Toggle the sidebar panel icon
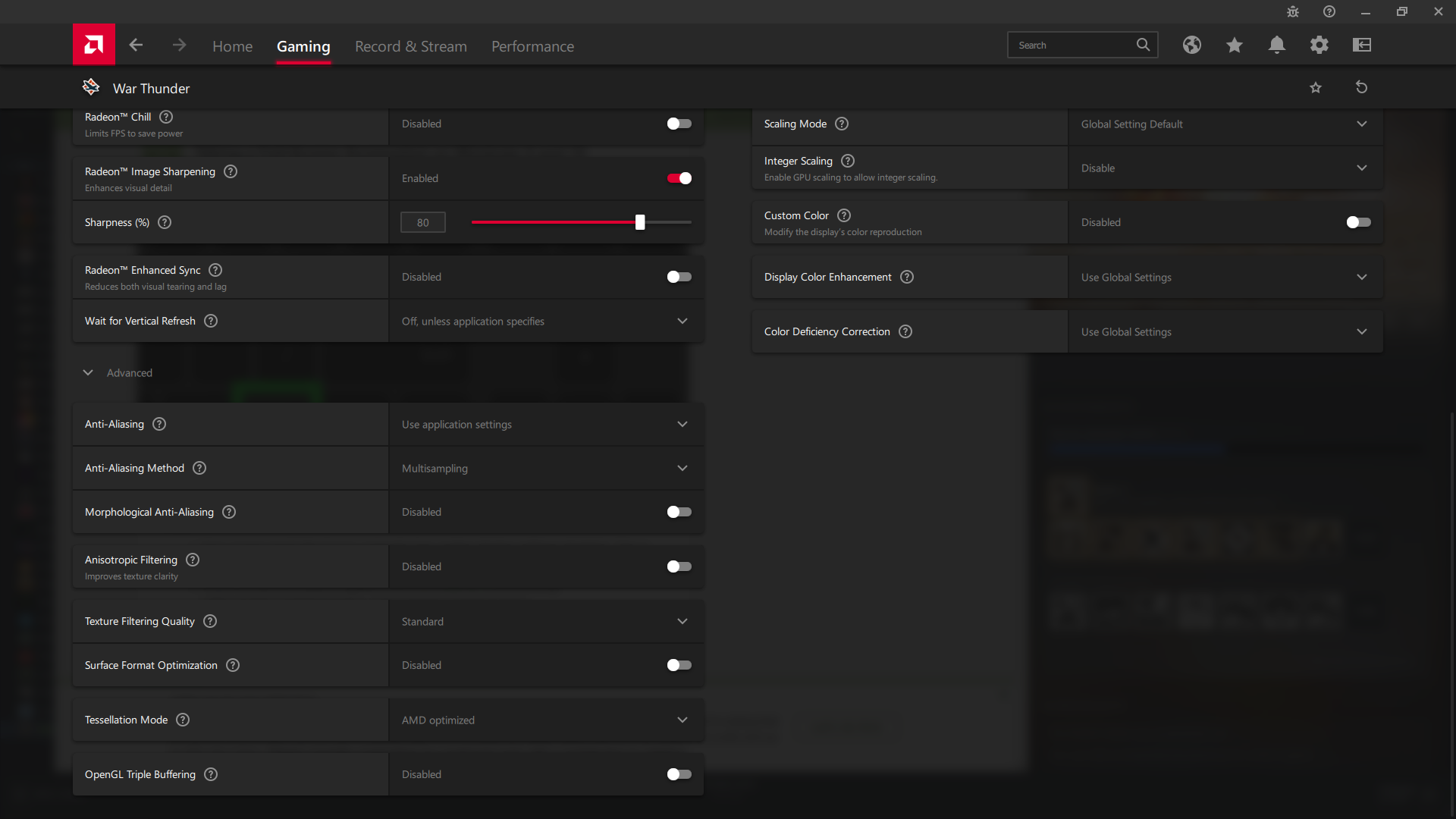The width and height of the screenshot is (1456, 819). tap(1362, 45)
